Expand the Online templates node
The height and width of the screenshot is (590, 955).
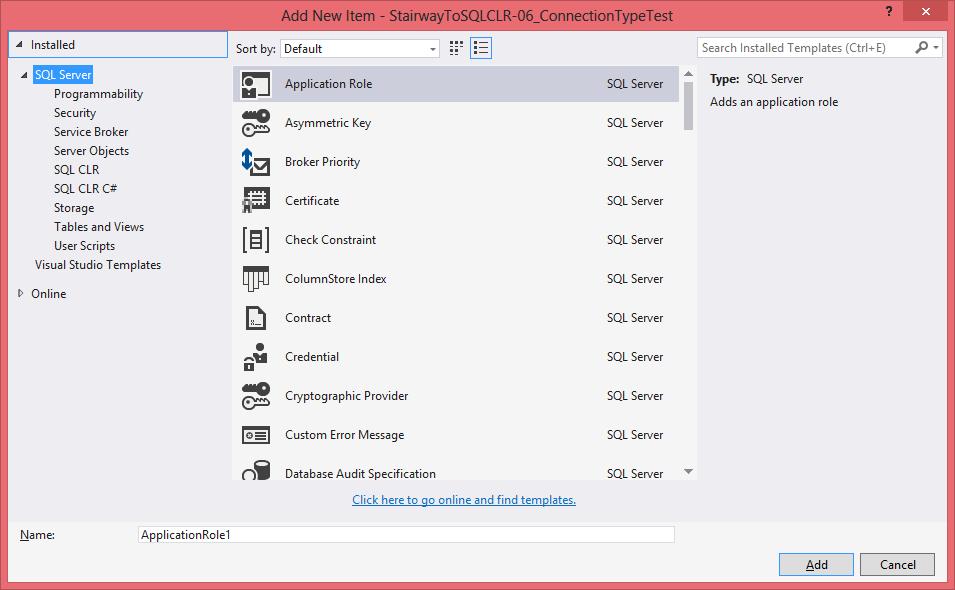(x=21, y=294)
